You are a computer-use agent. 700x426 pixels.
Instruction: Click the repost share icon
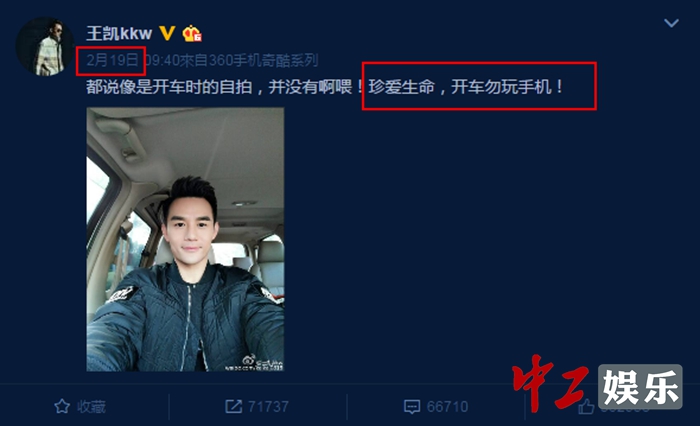pos(233,406)
